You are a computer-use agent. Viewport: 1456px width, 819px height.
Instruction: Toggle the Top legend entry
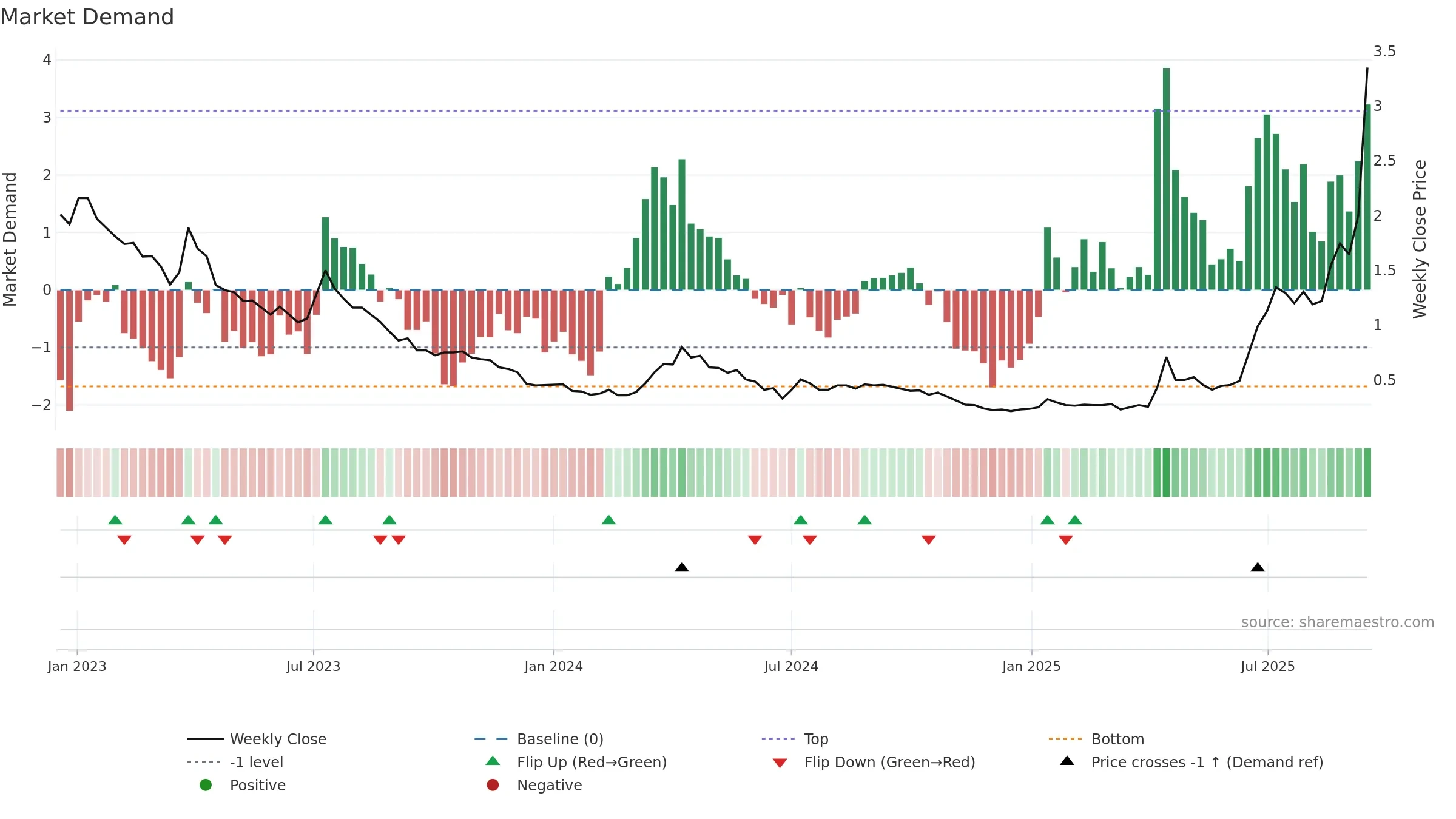[795, 739]
